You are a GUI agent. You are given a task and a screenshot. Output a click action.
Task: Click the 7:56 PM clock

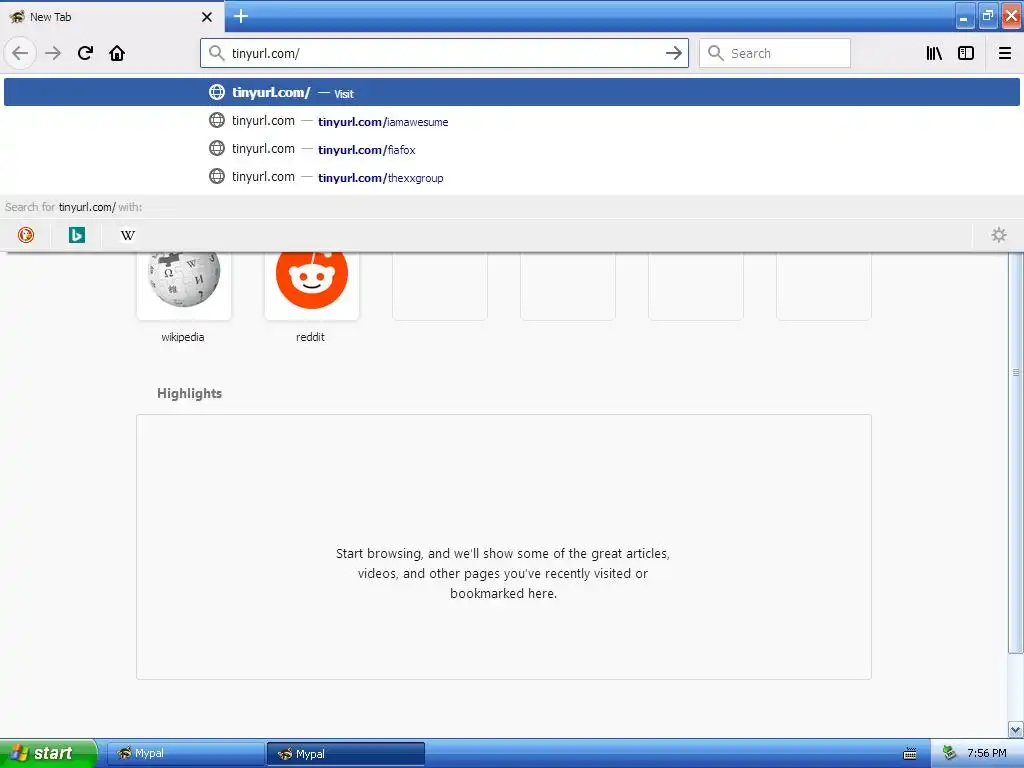click(x=987, y=753)
